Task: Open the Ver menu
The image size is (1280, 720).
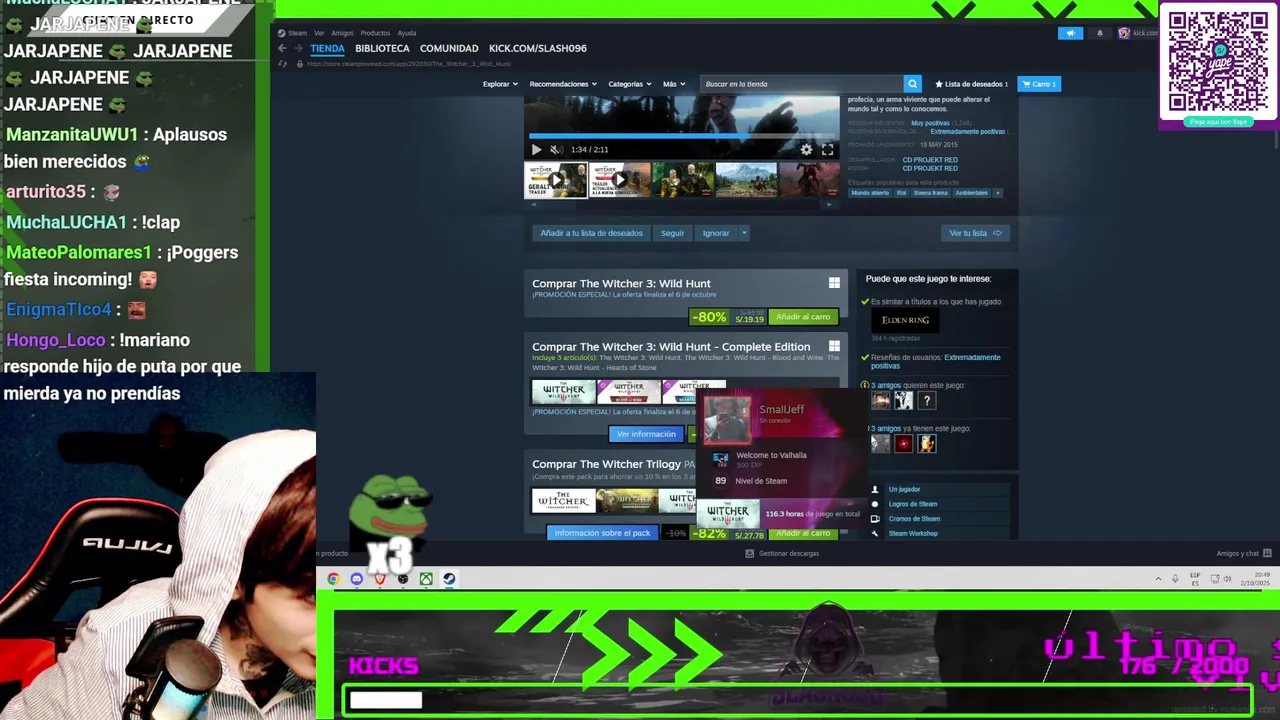Action: tap(319, 33)
